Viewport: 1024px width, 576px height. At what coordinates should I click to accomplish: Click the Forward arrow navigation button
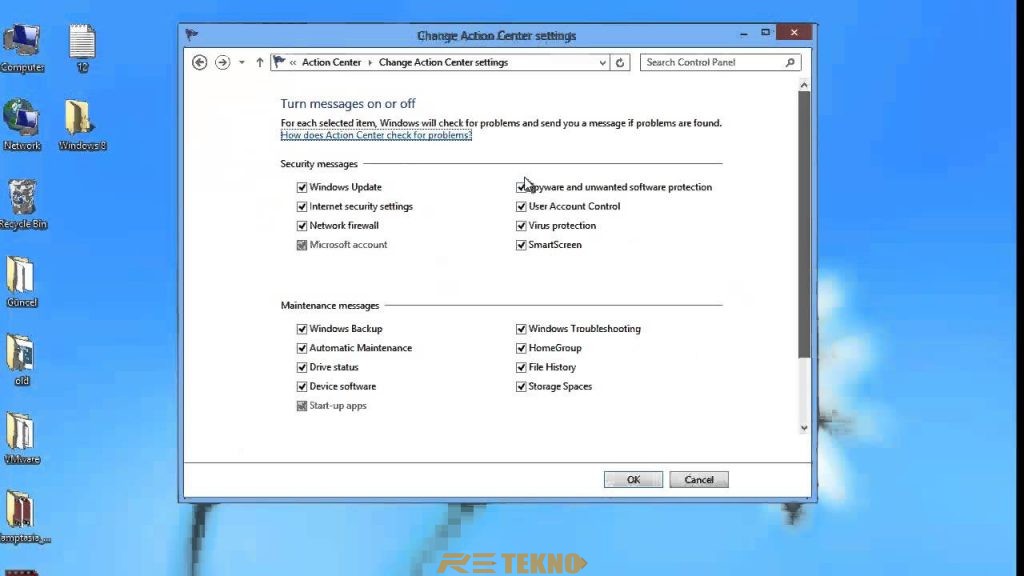[x=222, y=62]
